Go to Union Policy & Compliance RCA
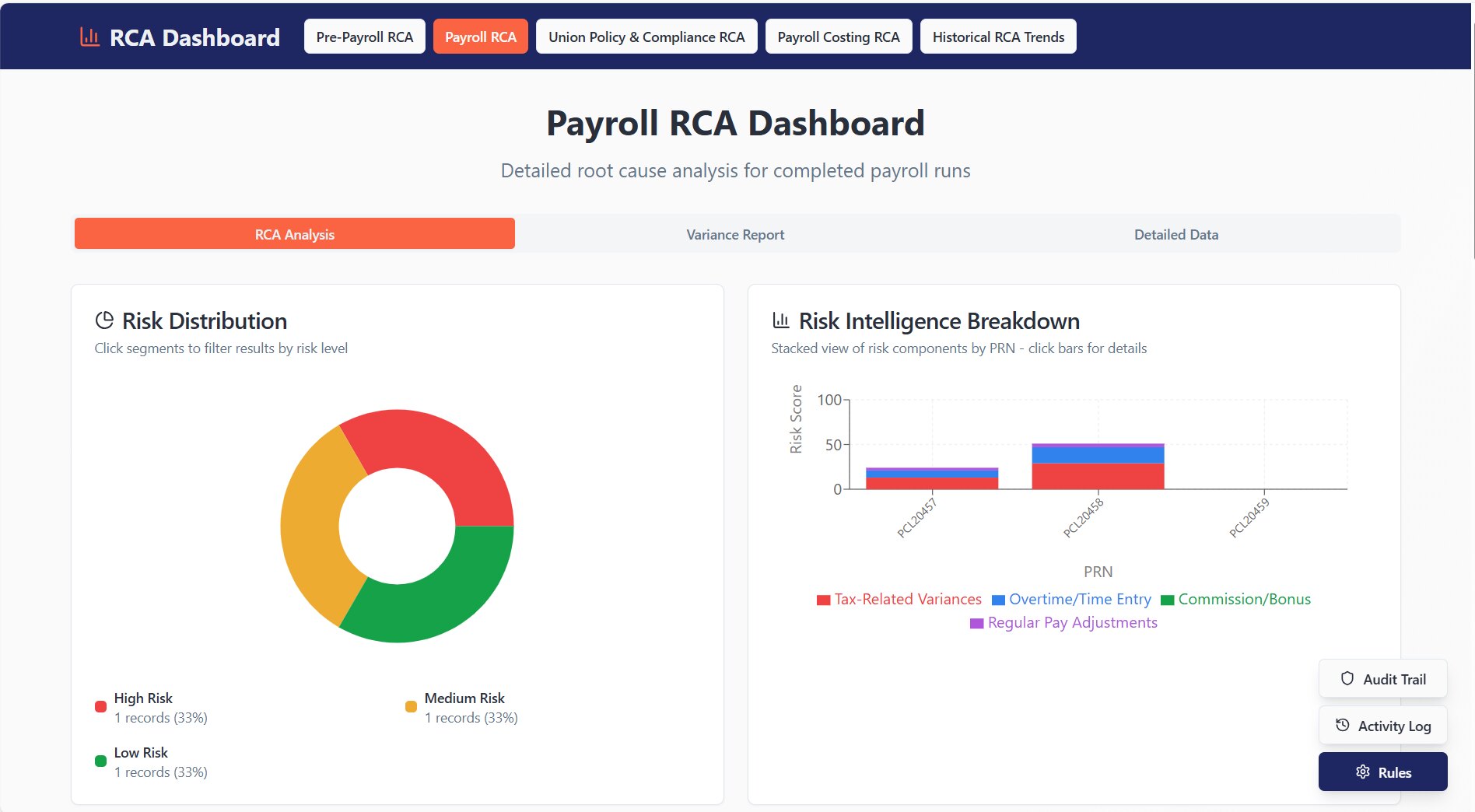 click(646, 37)
